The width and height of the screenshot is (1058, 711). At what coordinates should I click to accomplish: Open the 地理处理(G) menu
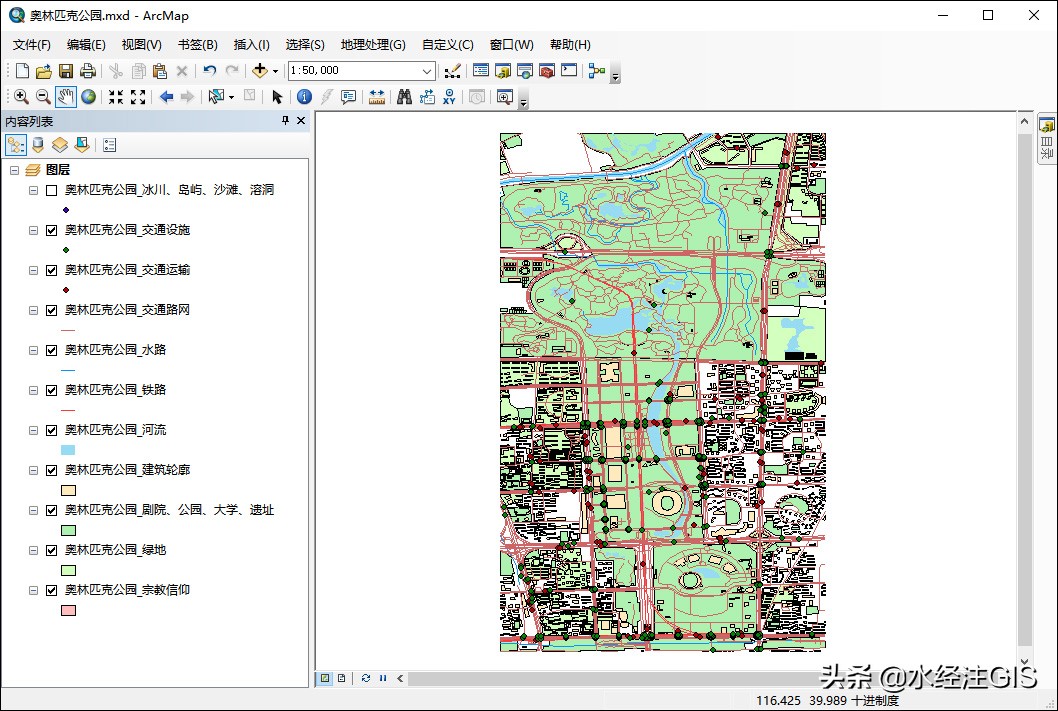click(372, 45)
